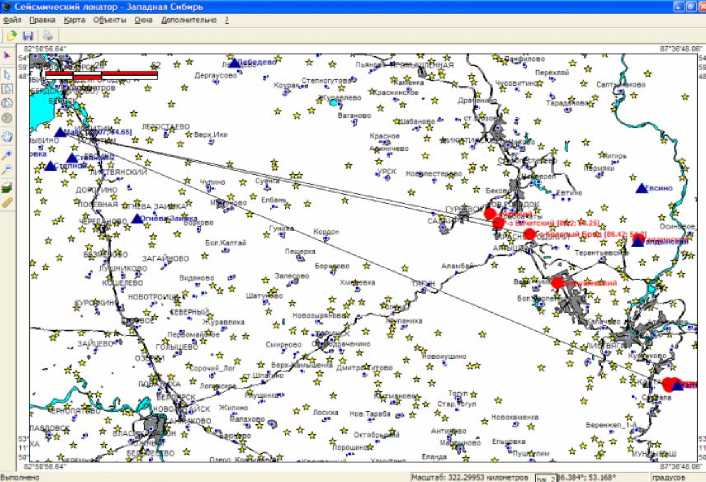Image resolution: width=706 pixels, height=482 pixels.
Task: Click the Журавлиха village label
Action: [223, 322]
